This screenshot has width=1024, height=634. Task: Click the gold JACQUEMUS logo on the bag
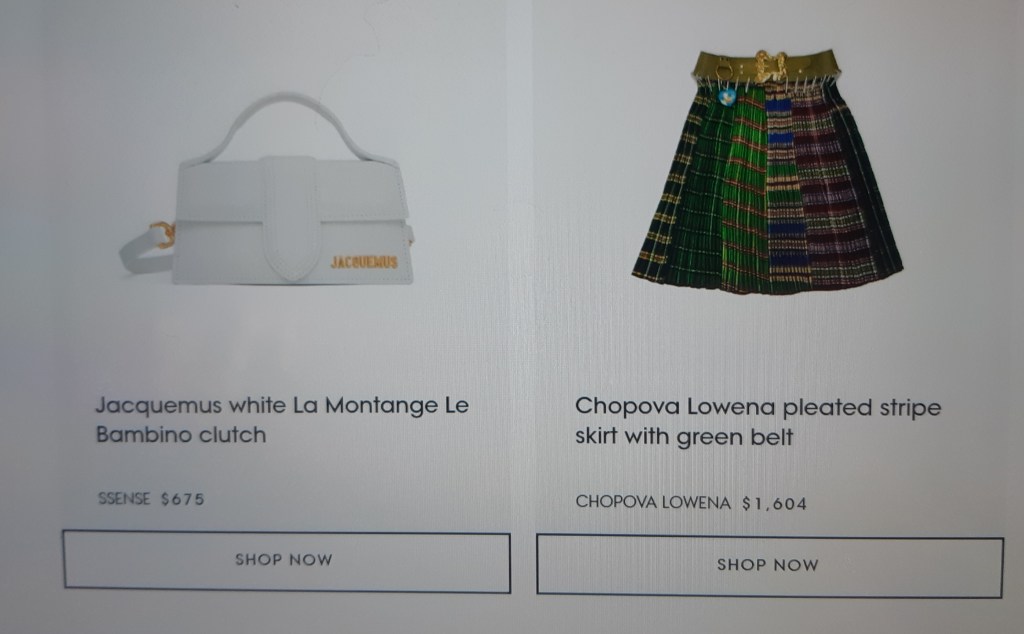click(x=364, y=262)
